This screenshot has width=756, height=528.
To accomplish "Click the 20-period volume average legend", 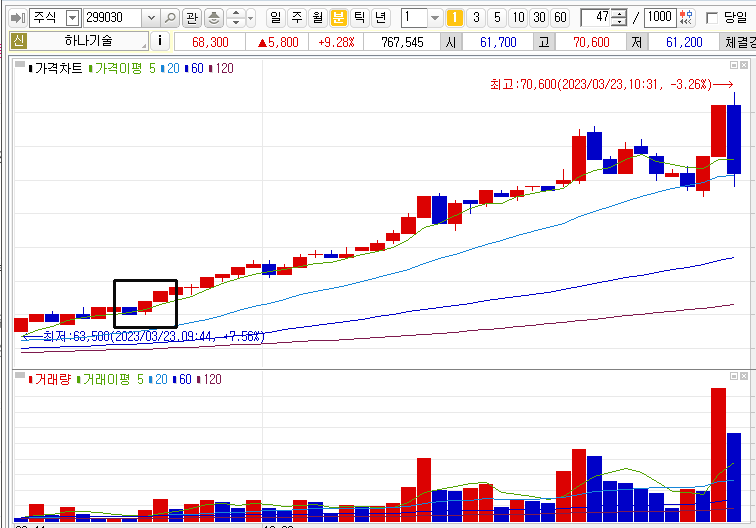I will click(158, 379).
